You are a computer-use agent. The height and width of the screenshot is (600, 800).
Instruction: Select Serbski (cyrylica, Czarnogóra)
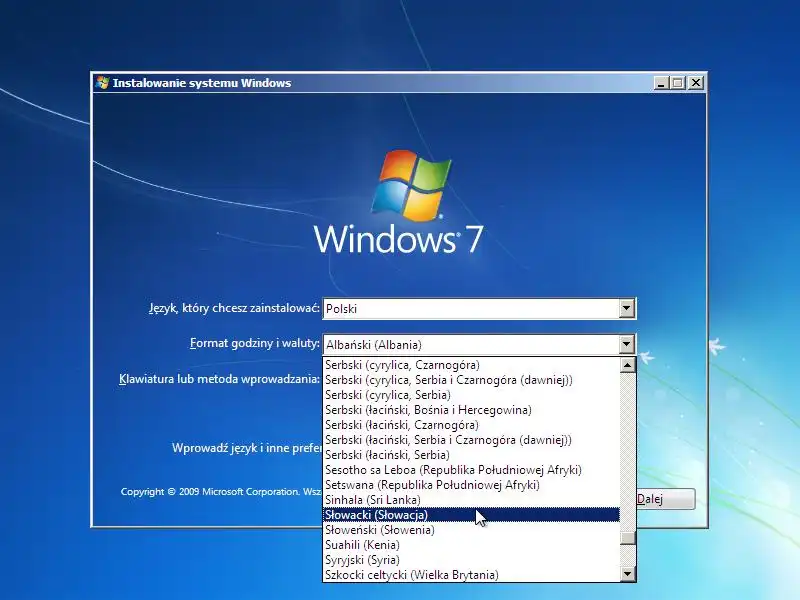point(472,365)
